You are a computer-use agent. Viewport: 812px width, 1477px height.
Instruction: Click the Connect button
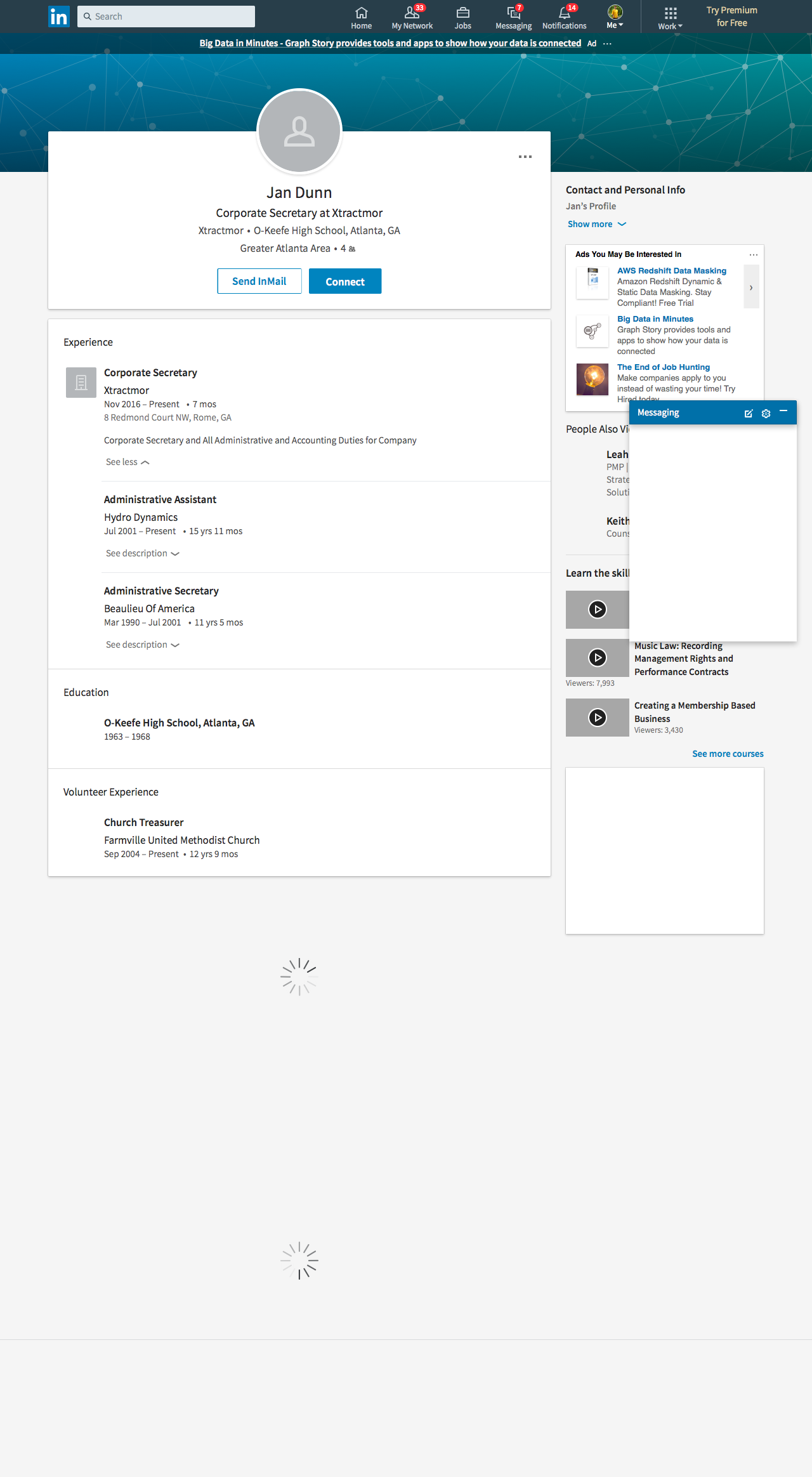(345, 281)
